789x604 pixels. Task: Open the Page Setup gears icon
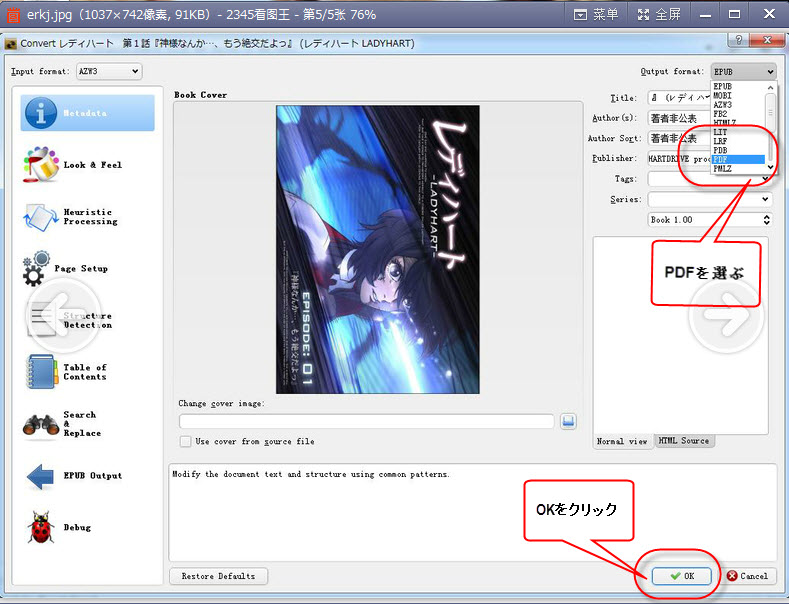[36, 268]
